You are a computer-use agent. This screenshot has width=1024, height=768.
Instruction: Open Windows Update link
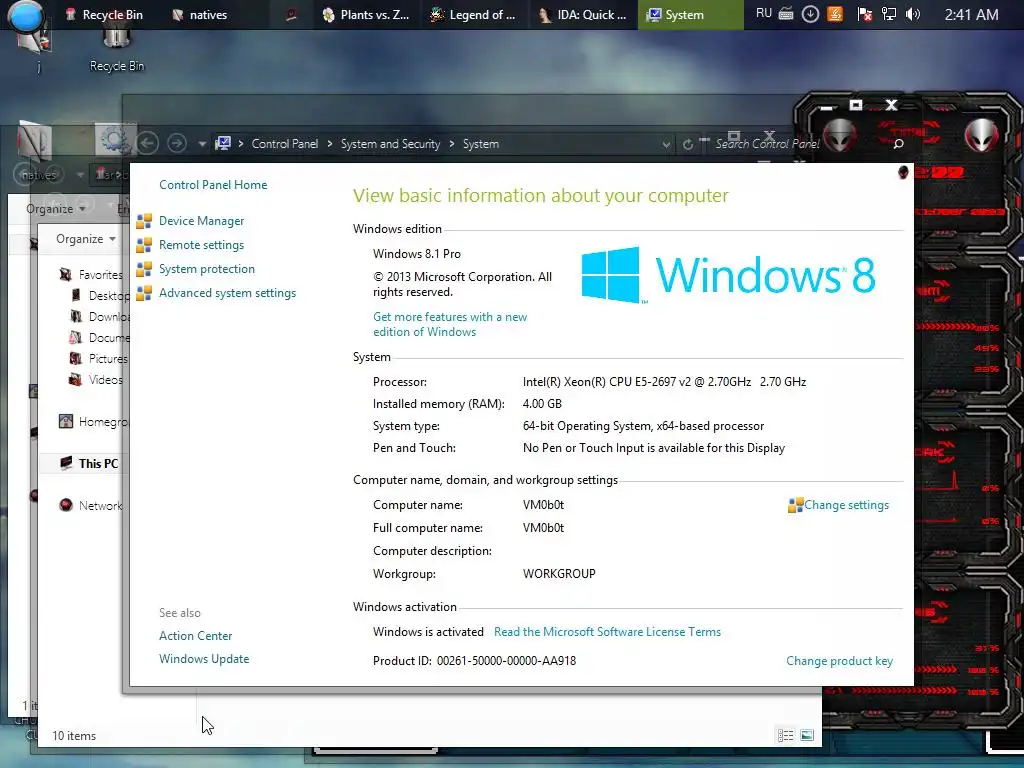[204, 659]
